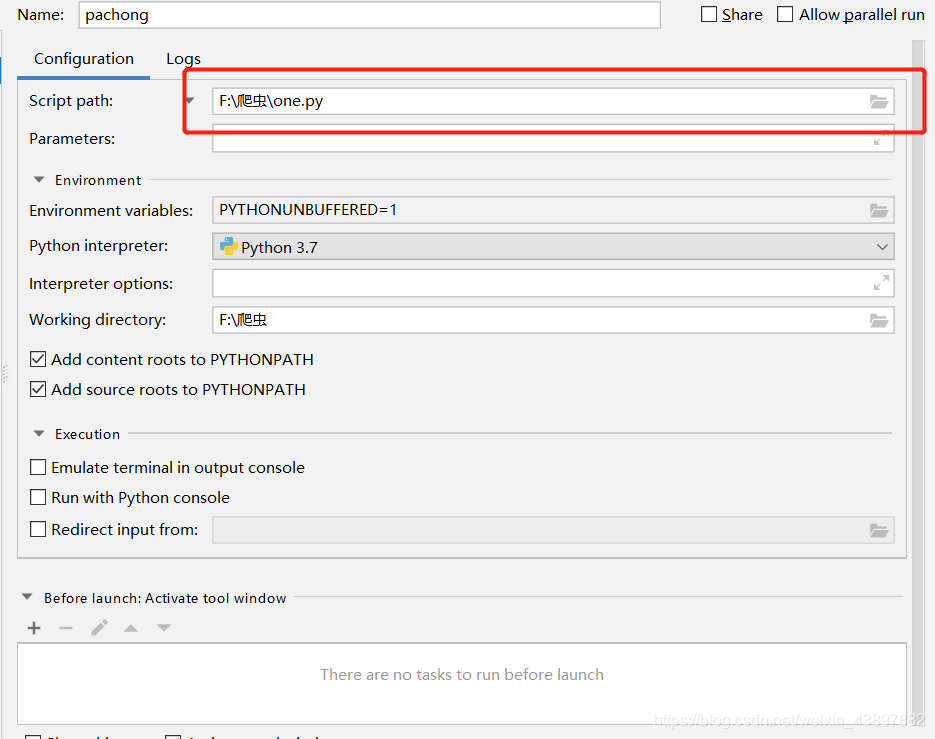Browse Redirect input from folder icon

(x=878, y=530)
